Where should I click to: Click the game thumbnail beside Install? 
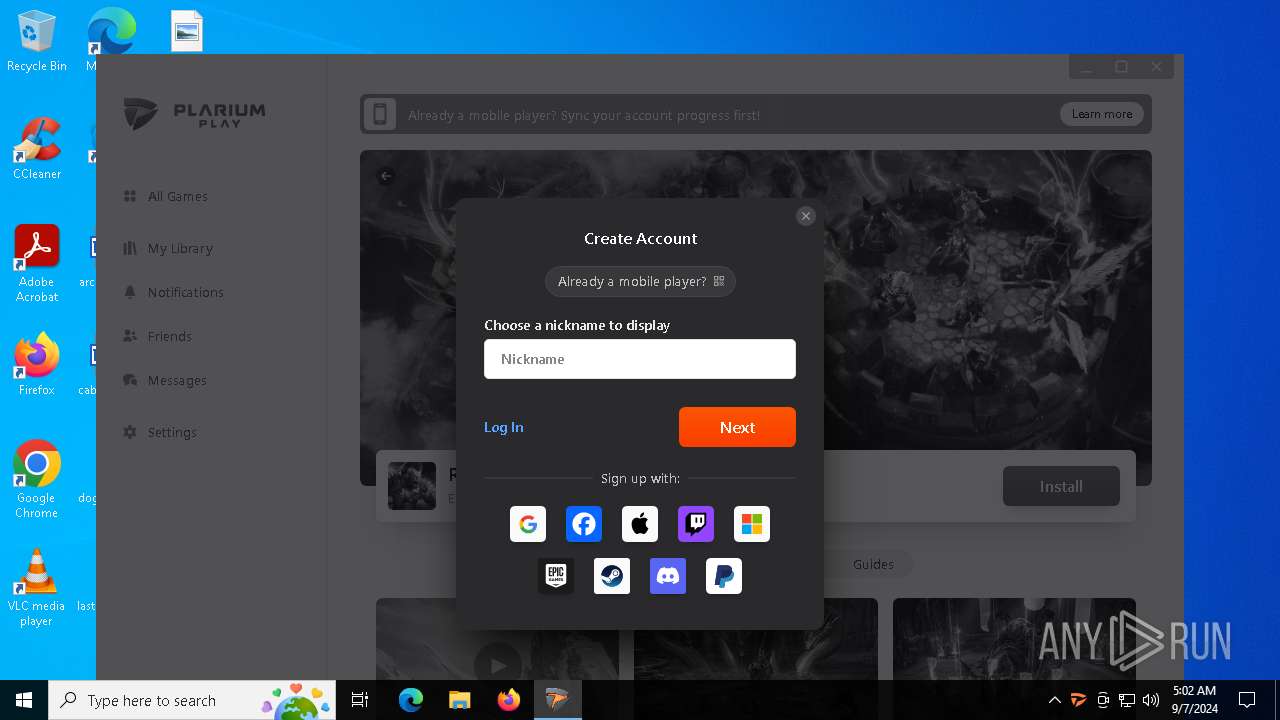pos(412,486)
